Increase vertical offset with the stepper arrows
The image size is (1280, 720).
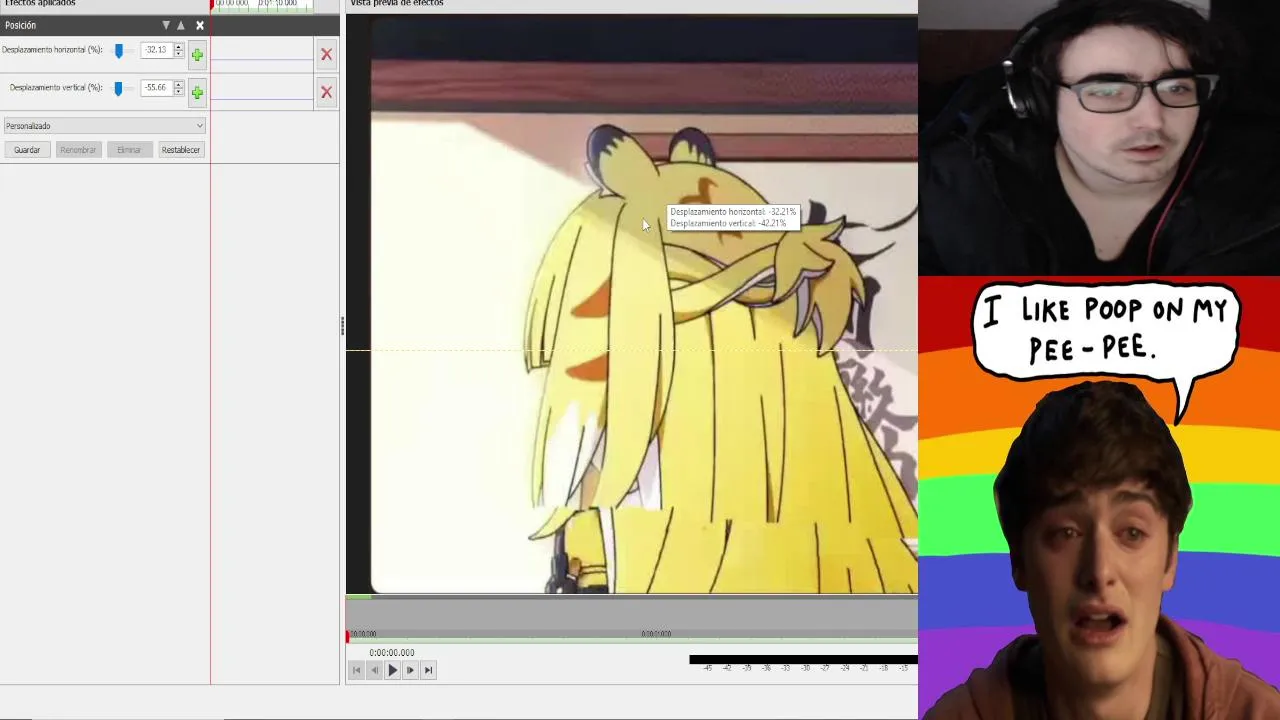pyautogui.click(x=179, y=85)
